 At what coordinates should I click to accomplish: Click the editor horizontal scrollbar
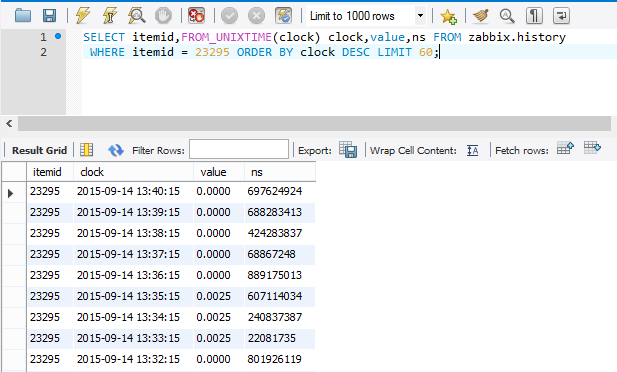[x=314, y=124]
